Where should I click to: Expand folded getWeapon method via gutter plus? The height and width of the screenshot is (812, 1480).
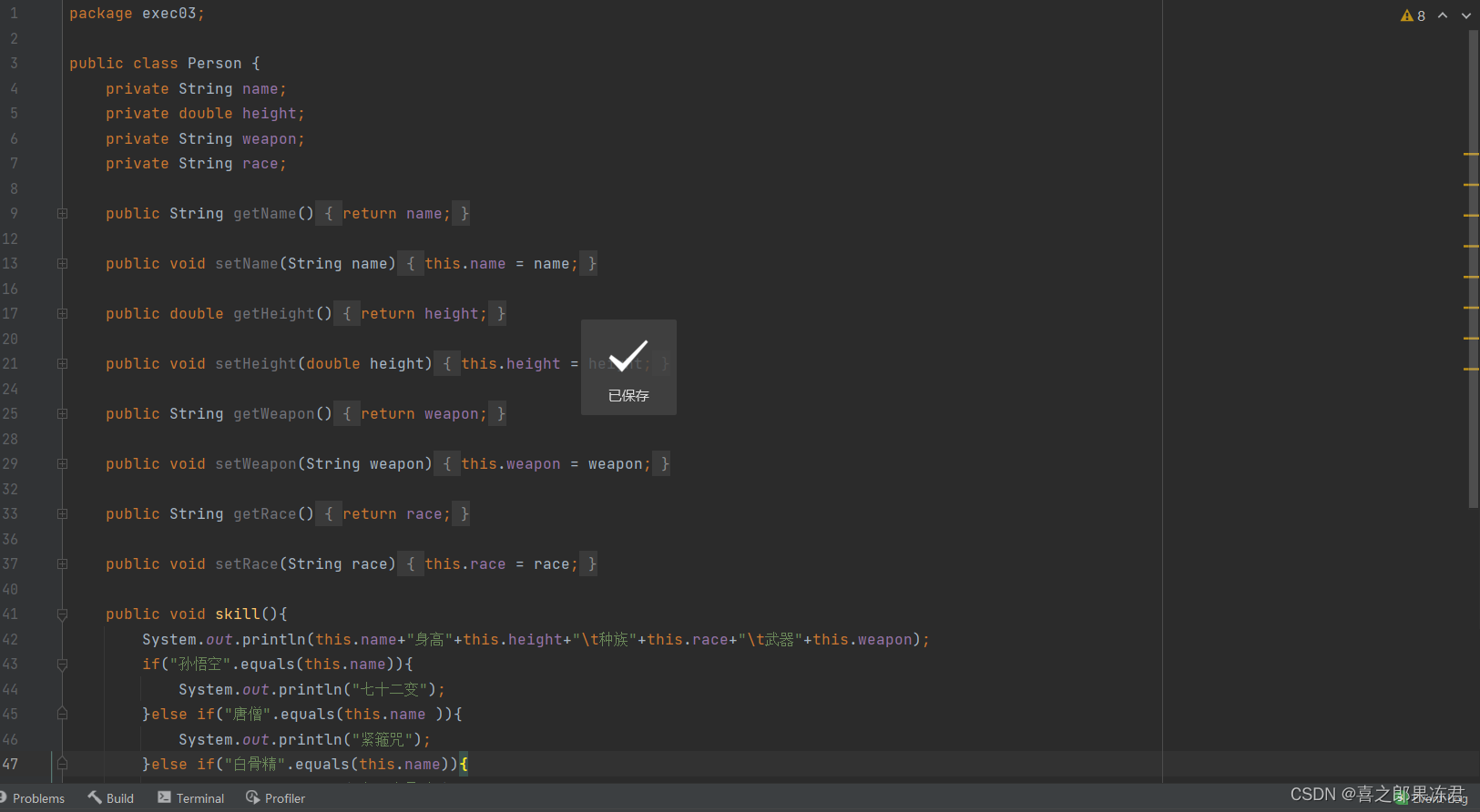pyautogui.click(x=62, y=414)
